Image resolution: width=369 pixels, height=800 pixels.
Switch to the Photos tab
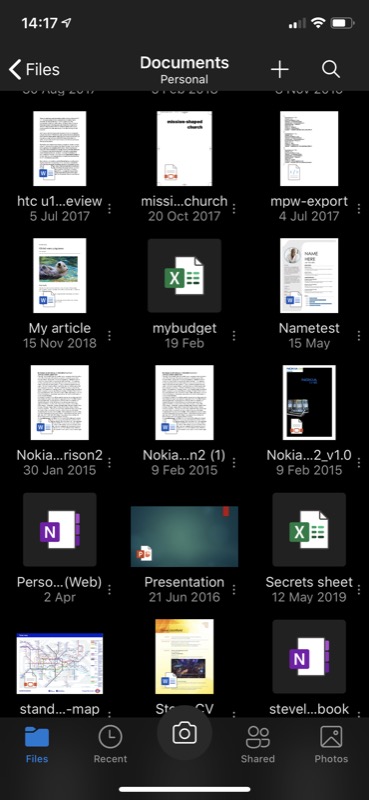pos(331,744)
